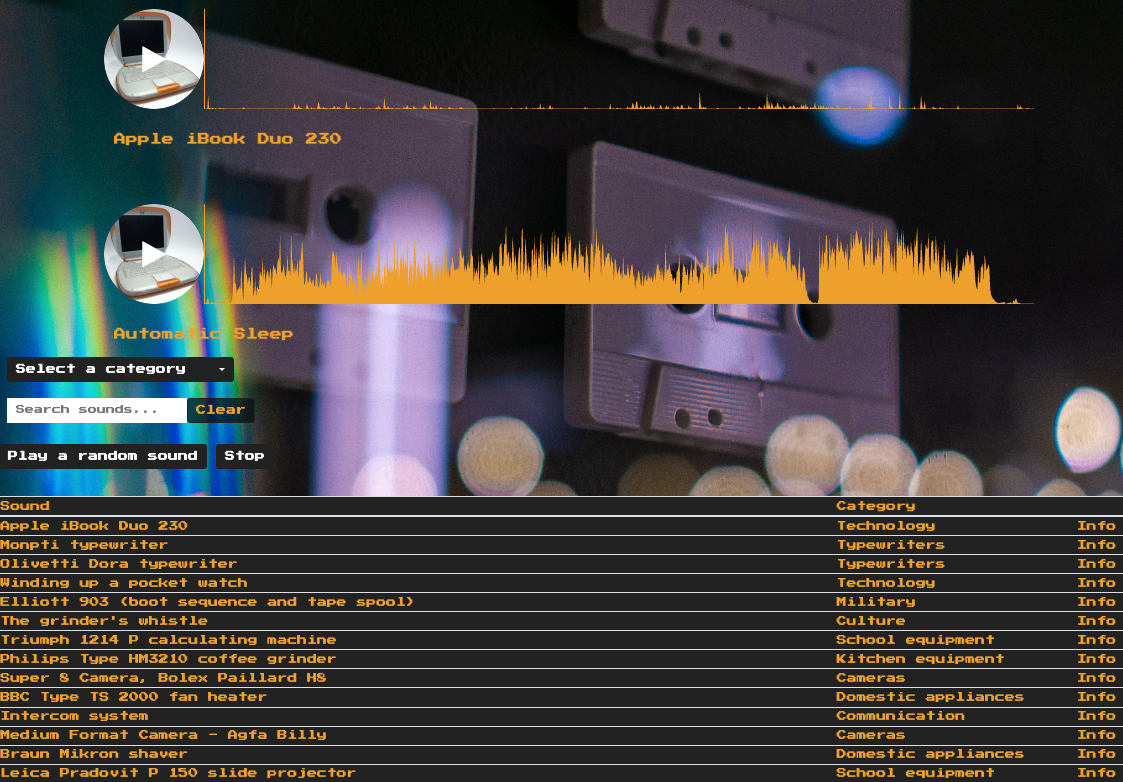Click Technology category of Apple iBook row
This screenshot has width=1123, height=782.
(885, 526)
